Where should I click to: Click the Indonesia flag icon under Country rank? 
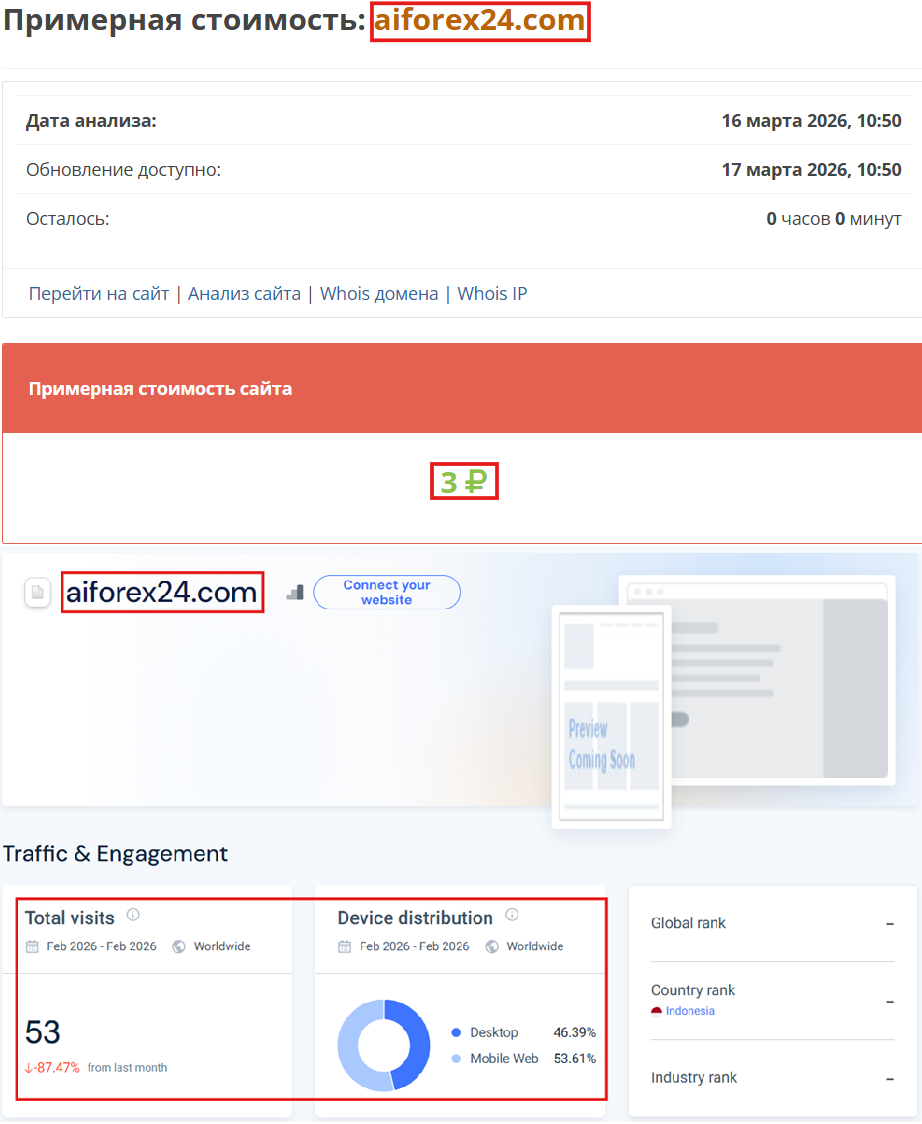[x=658, y=1011]
